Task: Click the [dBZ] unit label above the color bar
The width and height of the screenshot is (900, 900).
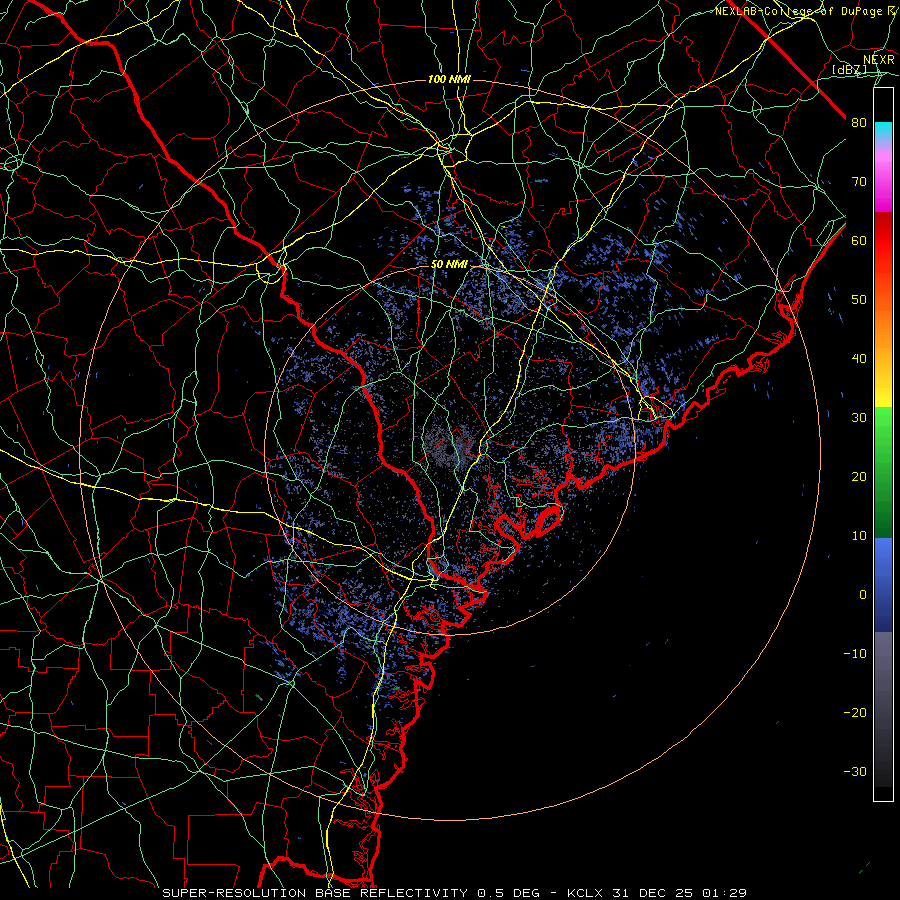Action: tap(849, 69)
